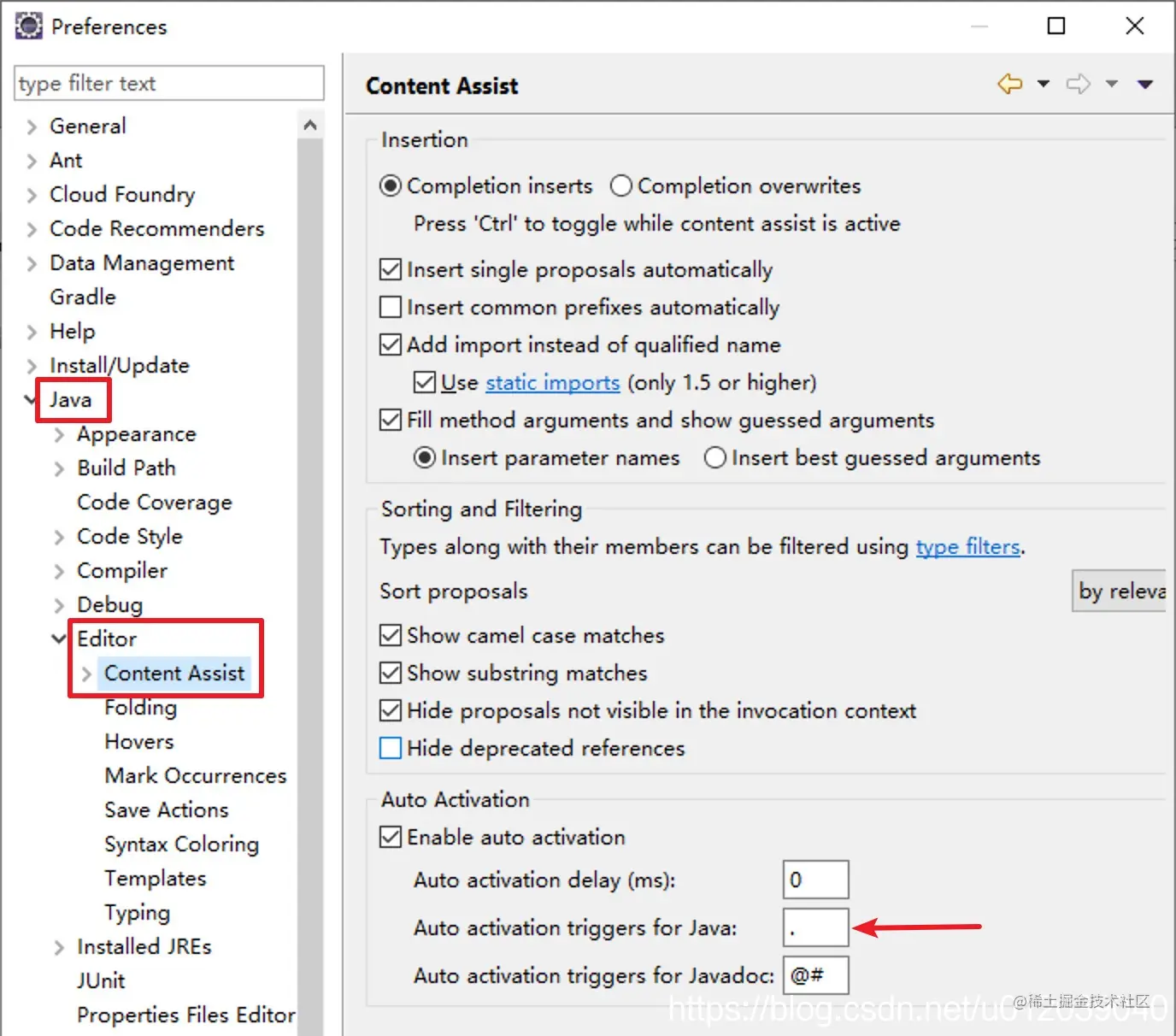Expand the Content Assist sub-node

[x=86, y=674]
